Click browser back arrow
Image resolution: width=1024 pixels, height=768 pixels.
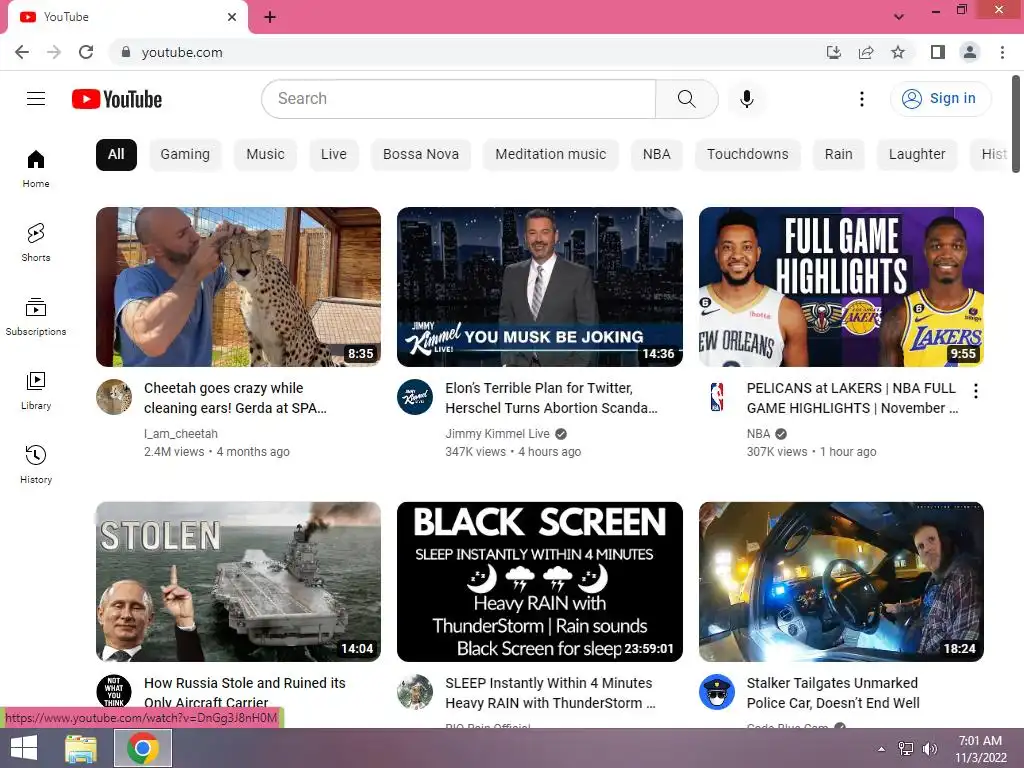pyautogui.click(x=22, y=52)
